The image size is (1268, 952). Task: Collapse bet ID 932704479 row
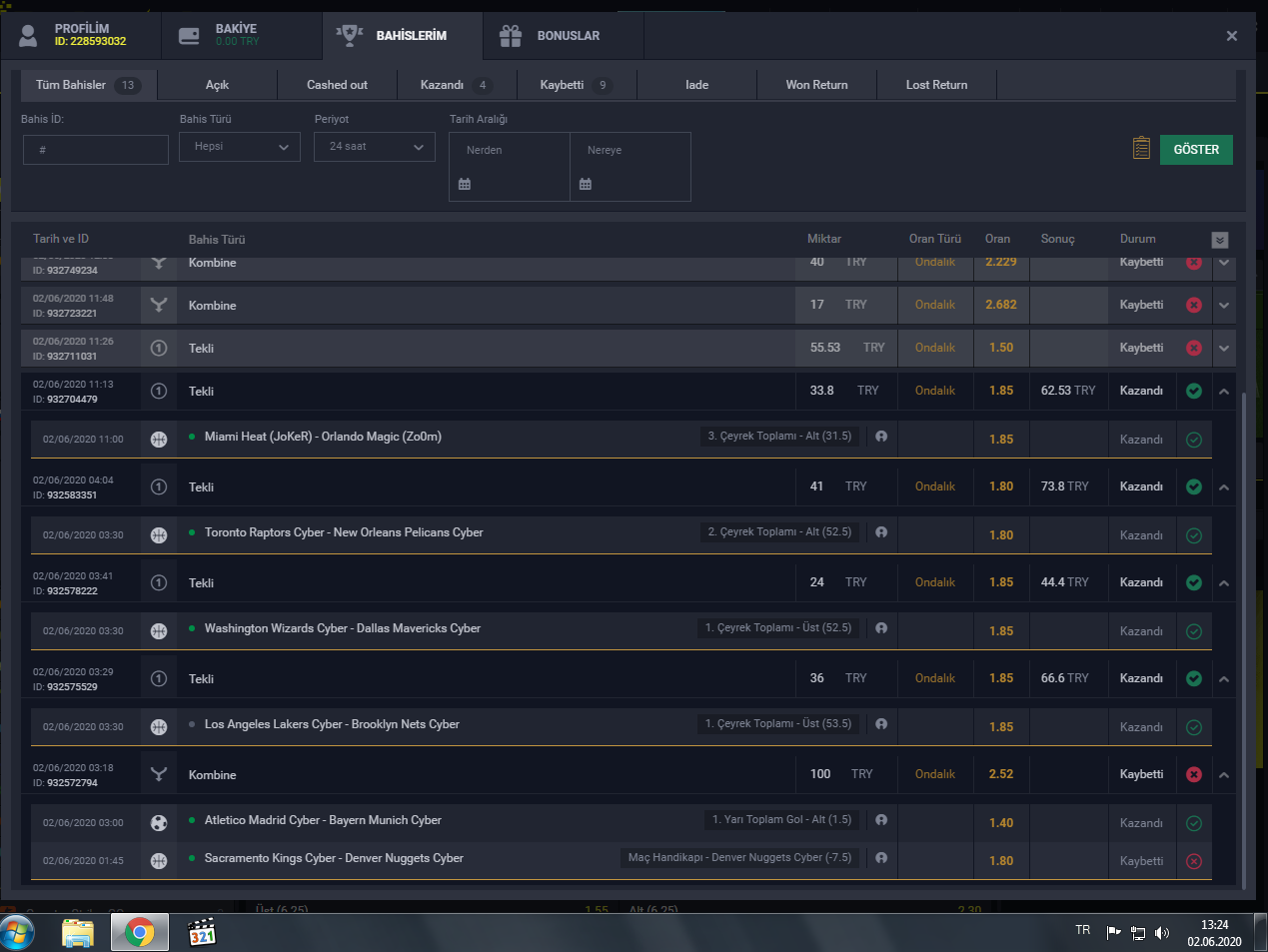coord(1224,392)
